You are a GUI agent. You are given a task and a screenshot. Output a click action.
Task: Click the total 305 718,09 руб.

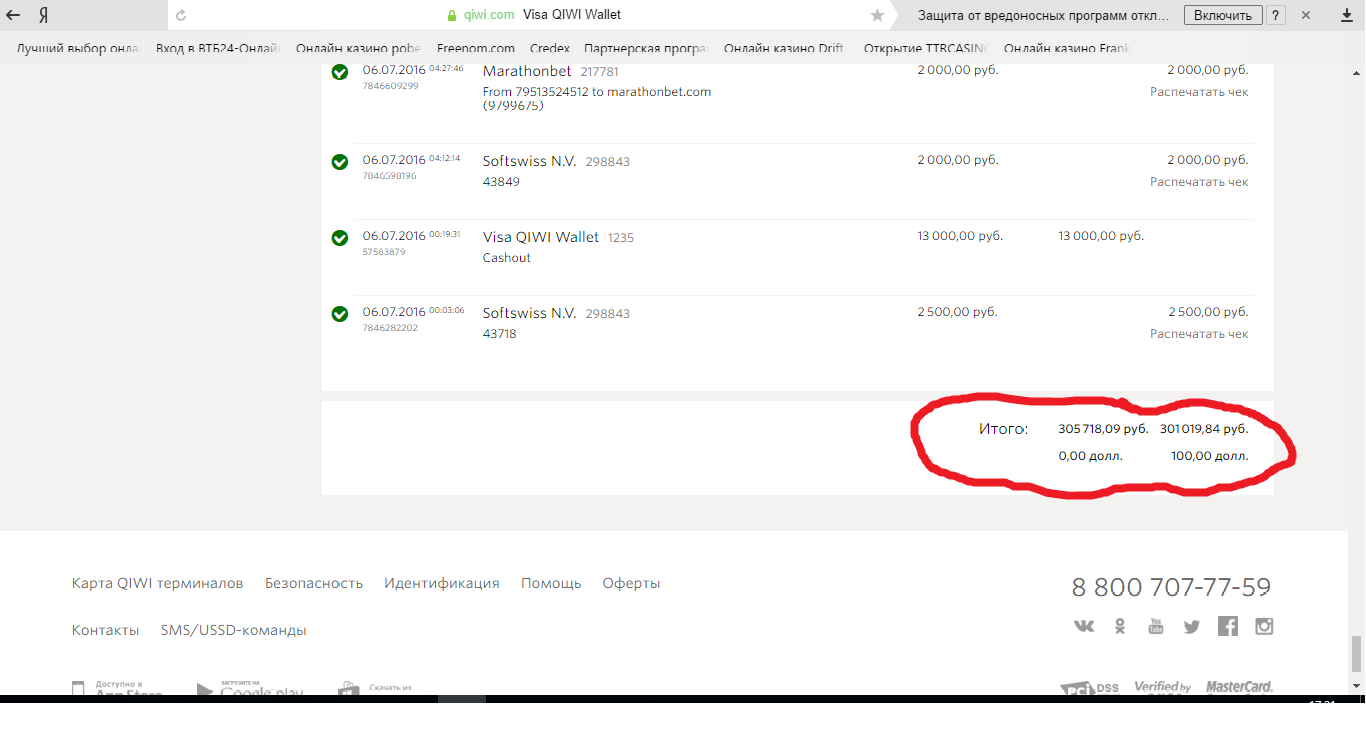click(1103, 429)
